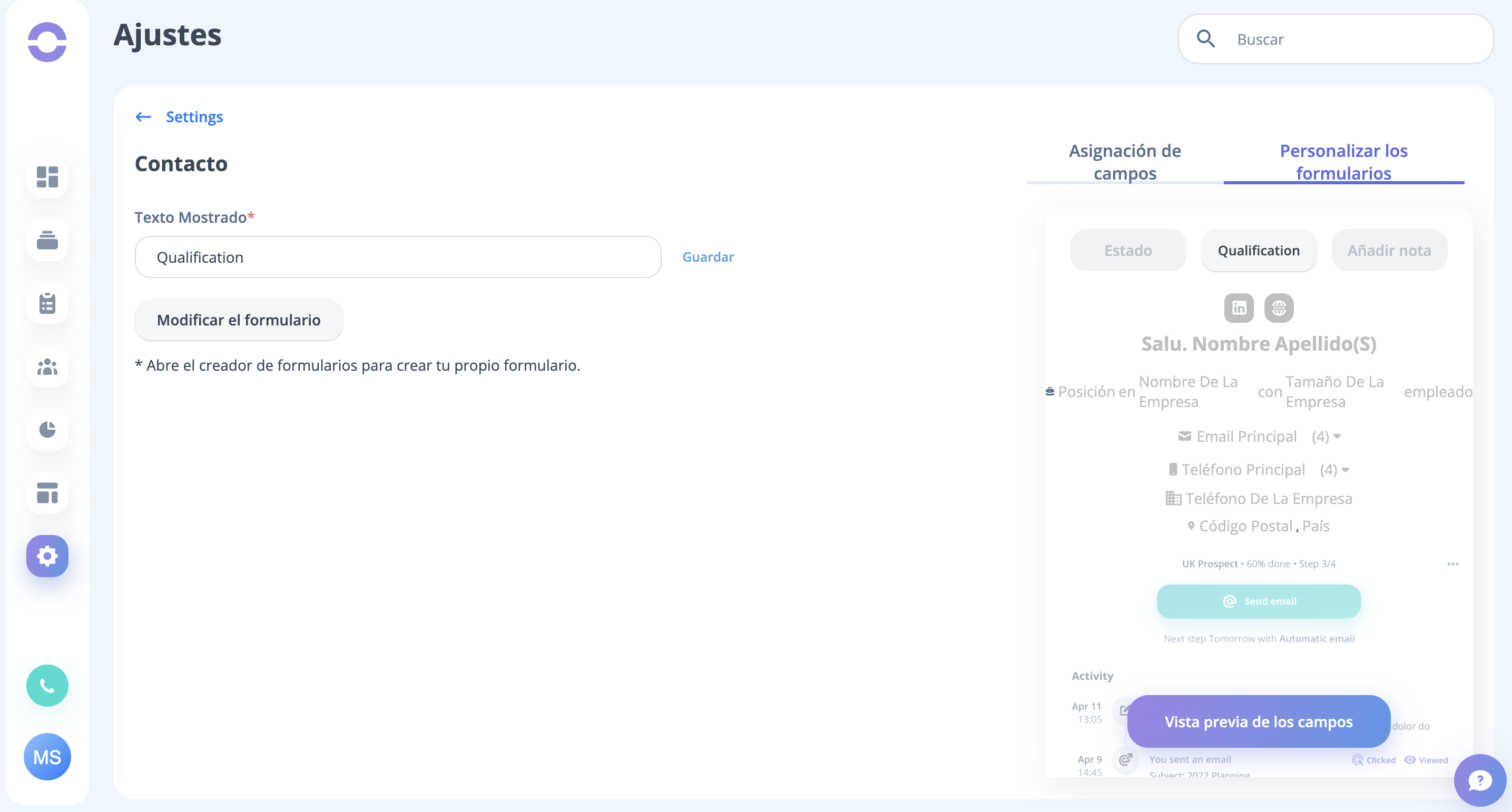Open the stacked inbox icon in sidebar

(x=47, y=240)
